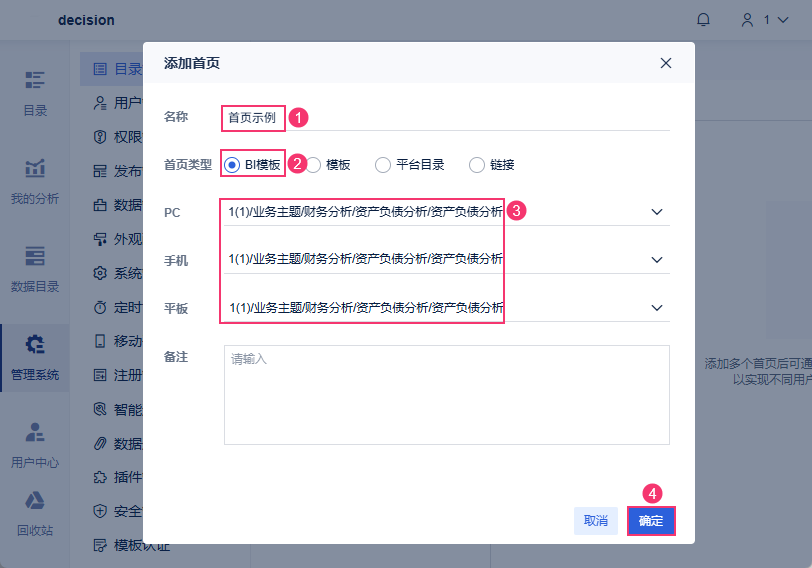
Task: Click the paperclip icon beside 数据 in menu
Action: (x=100, y=444)
